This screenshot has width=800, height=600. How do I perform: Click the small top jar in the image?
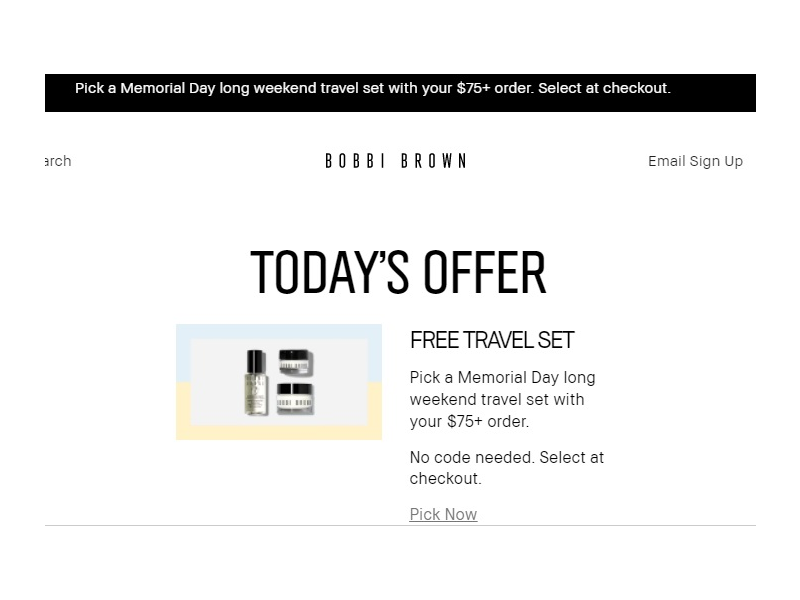[295, 361]
